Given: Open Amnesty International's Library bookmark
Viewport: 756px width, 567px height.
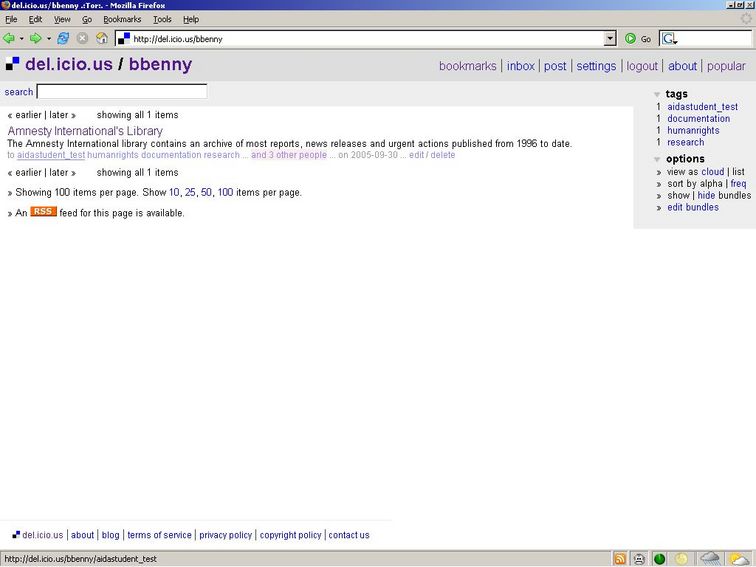Looking at the screenshot, I should point(85,131).
